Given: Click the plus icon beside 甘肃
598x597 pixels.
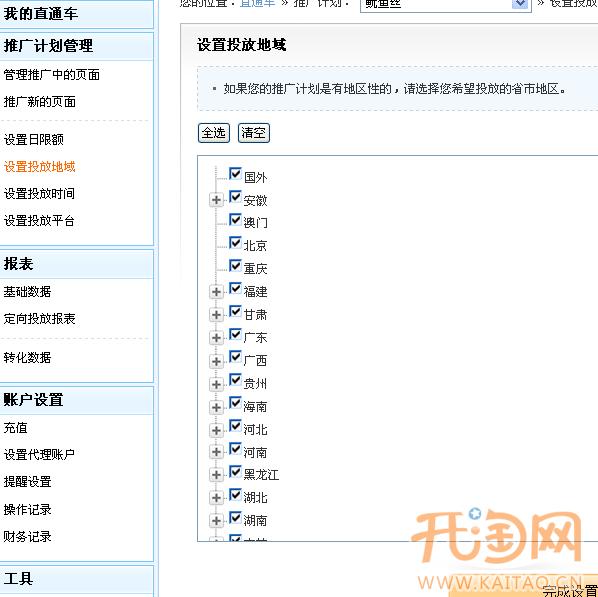Looking at the screenshot, I should coord(216,315).
